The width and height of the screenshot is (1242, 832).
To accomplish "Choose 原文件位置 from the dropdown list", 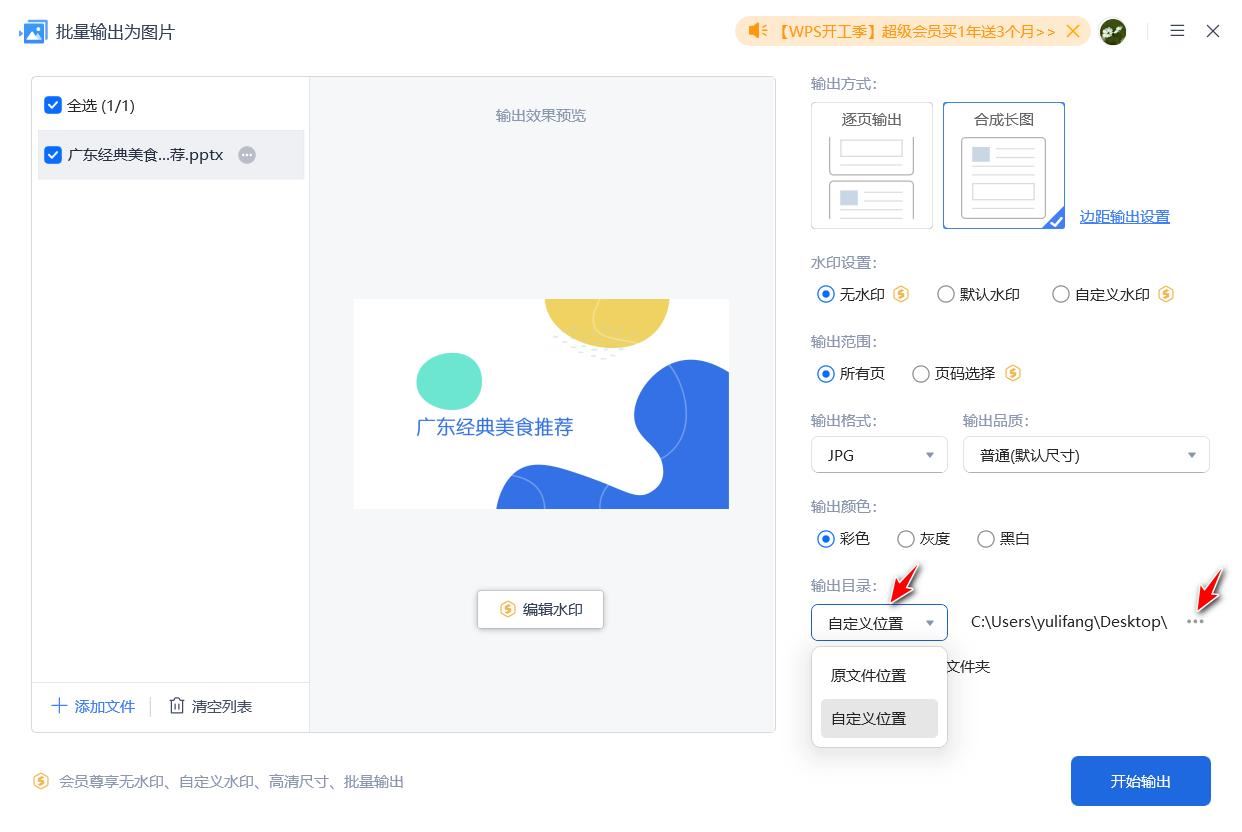I will tap(879, 675).
